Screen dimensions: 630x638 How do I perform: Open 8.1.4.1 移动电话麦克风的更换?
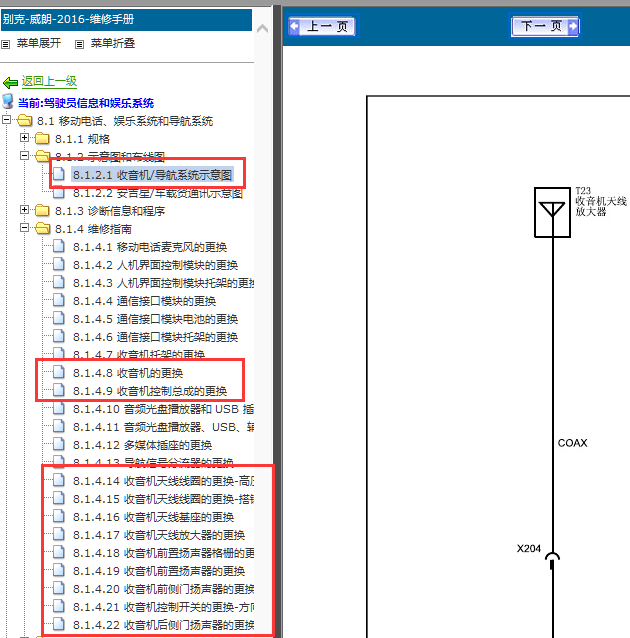150,247
